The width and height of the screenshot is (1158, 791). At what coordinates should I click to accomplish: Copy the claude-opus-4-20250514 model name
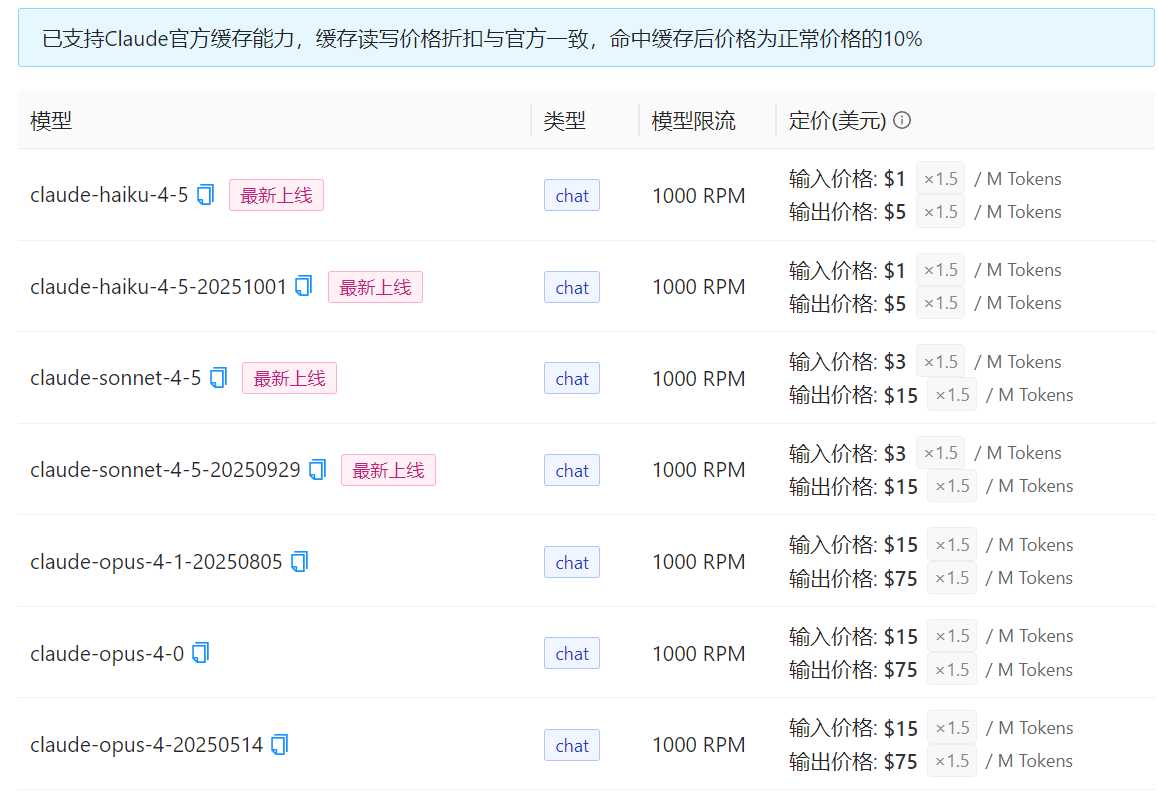279,745
